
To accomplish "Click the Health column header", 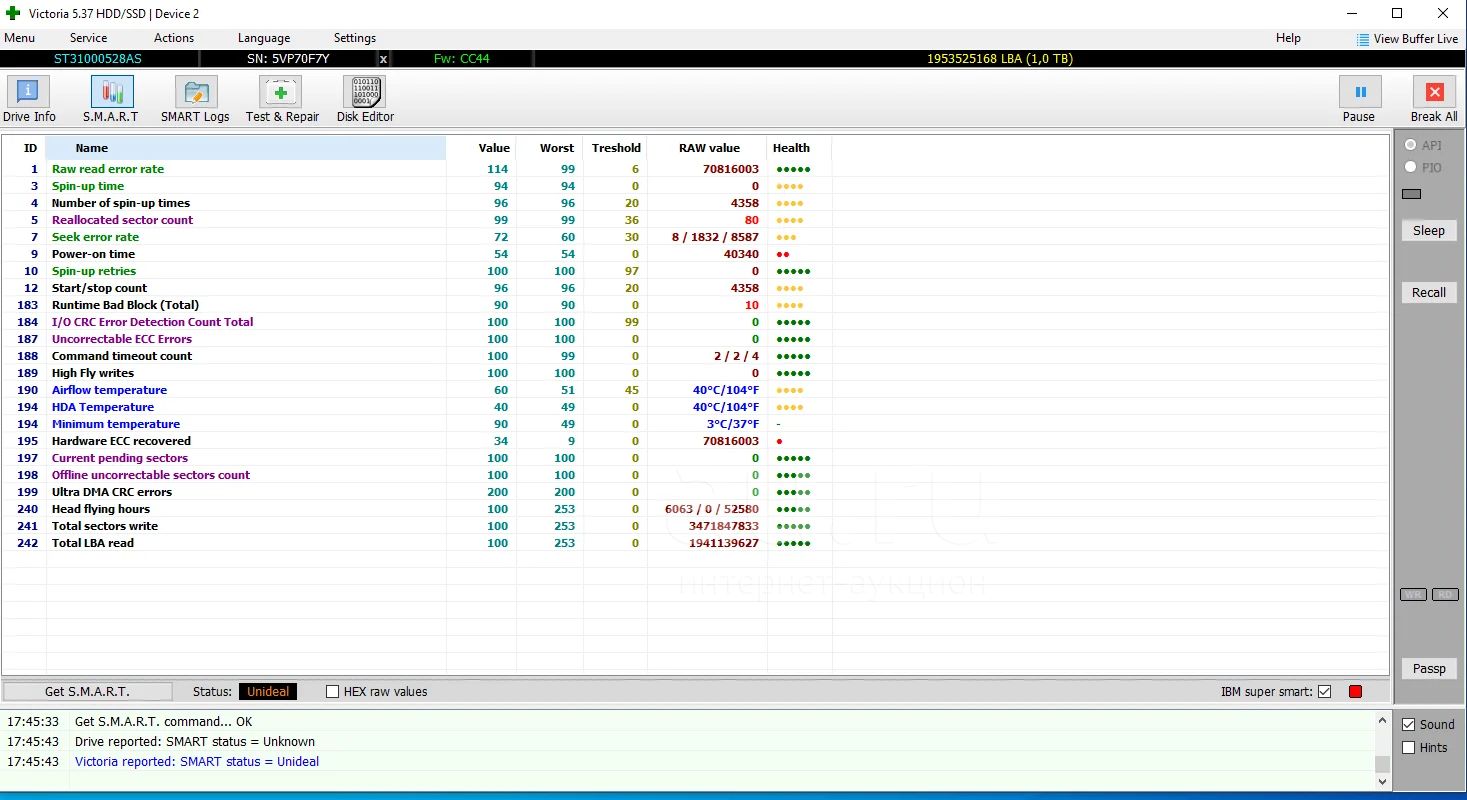I will [791, 148].
